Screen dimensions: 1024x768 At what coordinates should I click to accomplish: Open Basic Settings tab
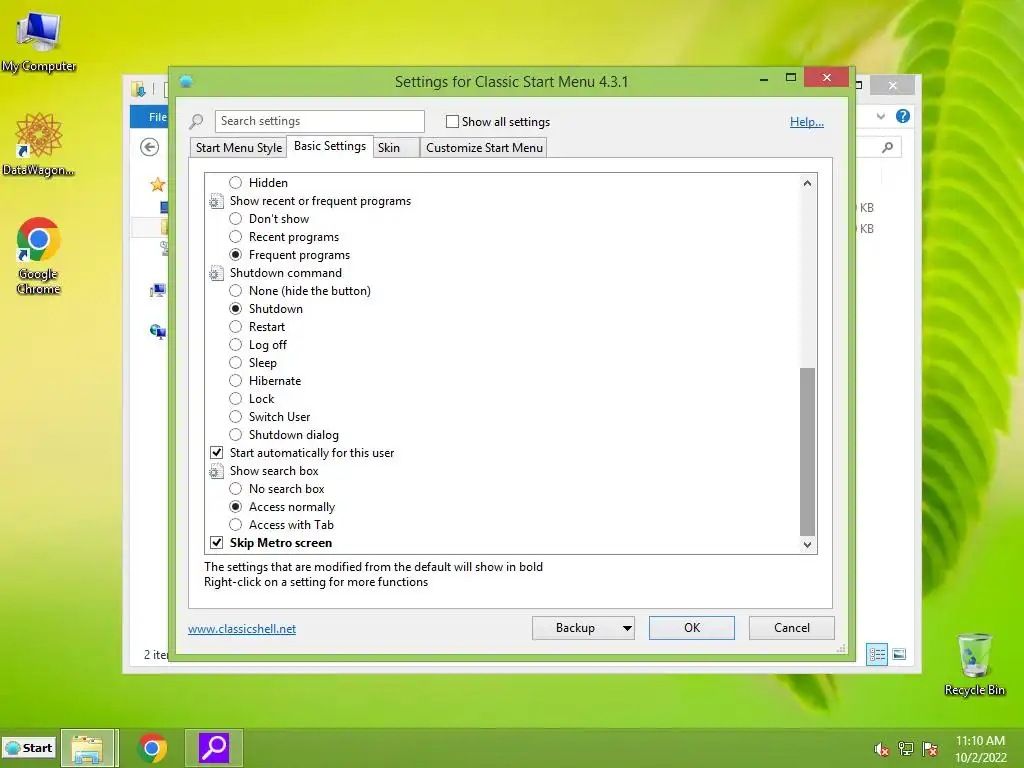(330, 146)
